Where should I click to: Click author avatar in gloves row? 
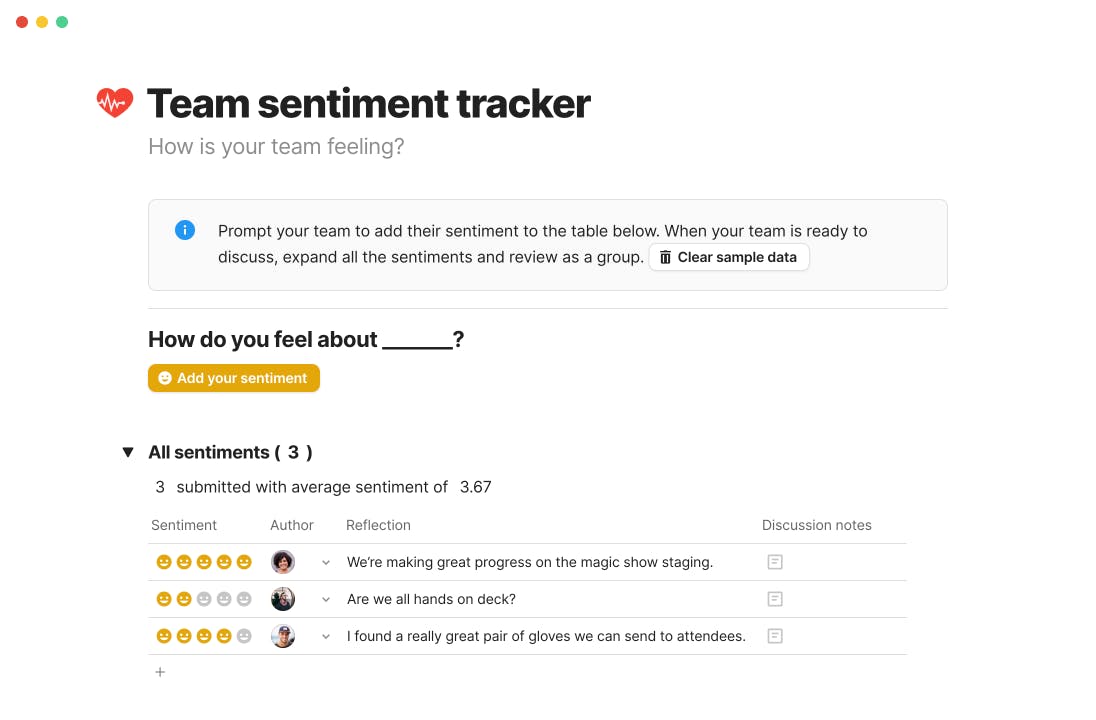283,636
